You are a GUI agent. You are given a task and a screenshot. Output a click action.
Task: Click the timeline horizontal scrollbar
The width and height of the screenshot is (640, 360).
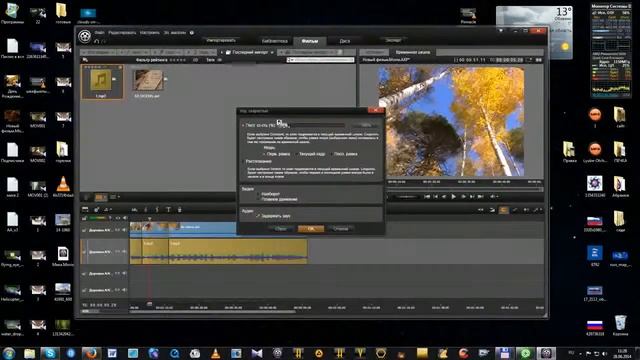(x=212, y=312)
